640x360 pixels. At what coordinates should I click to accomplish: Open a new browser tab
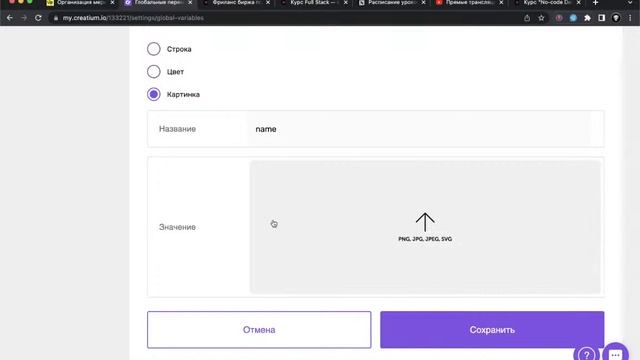point(596,2)
